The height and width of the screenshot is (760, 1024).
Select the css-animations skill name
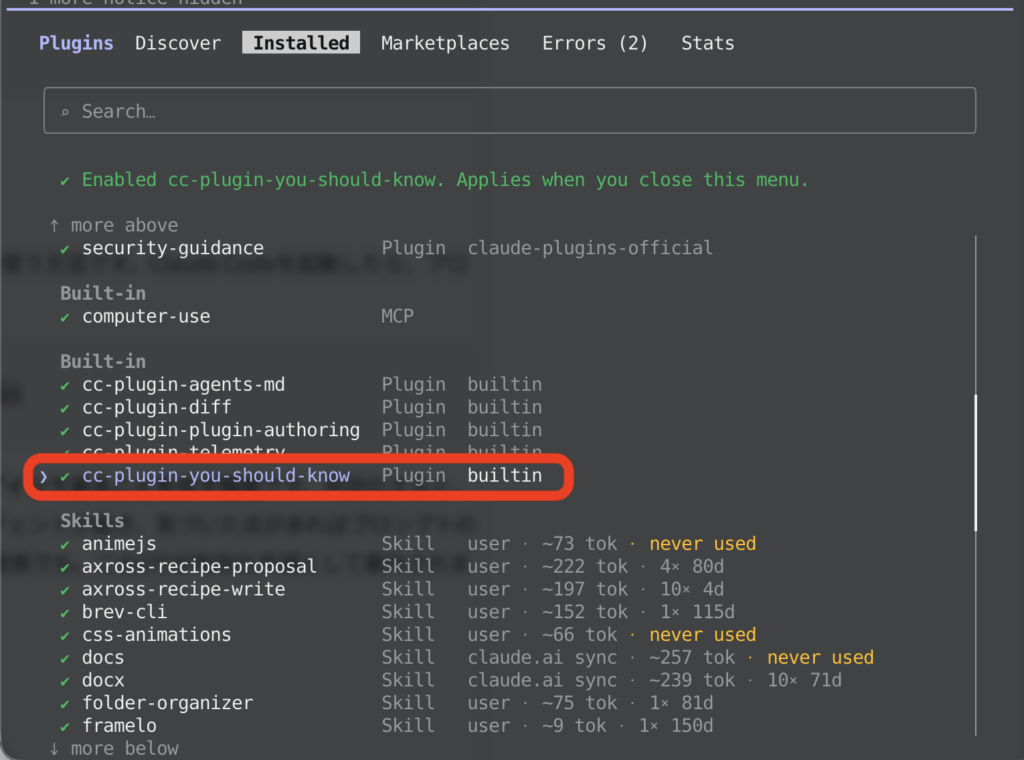pyautogui.click(x=157, y=635)
